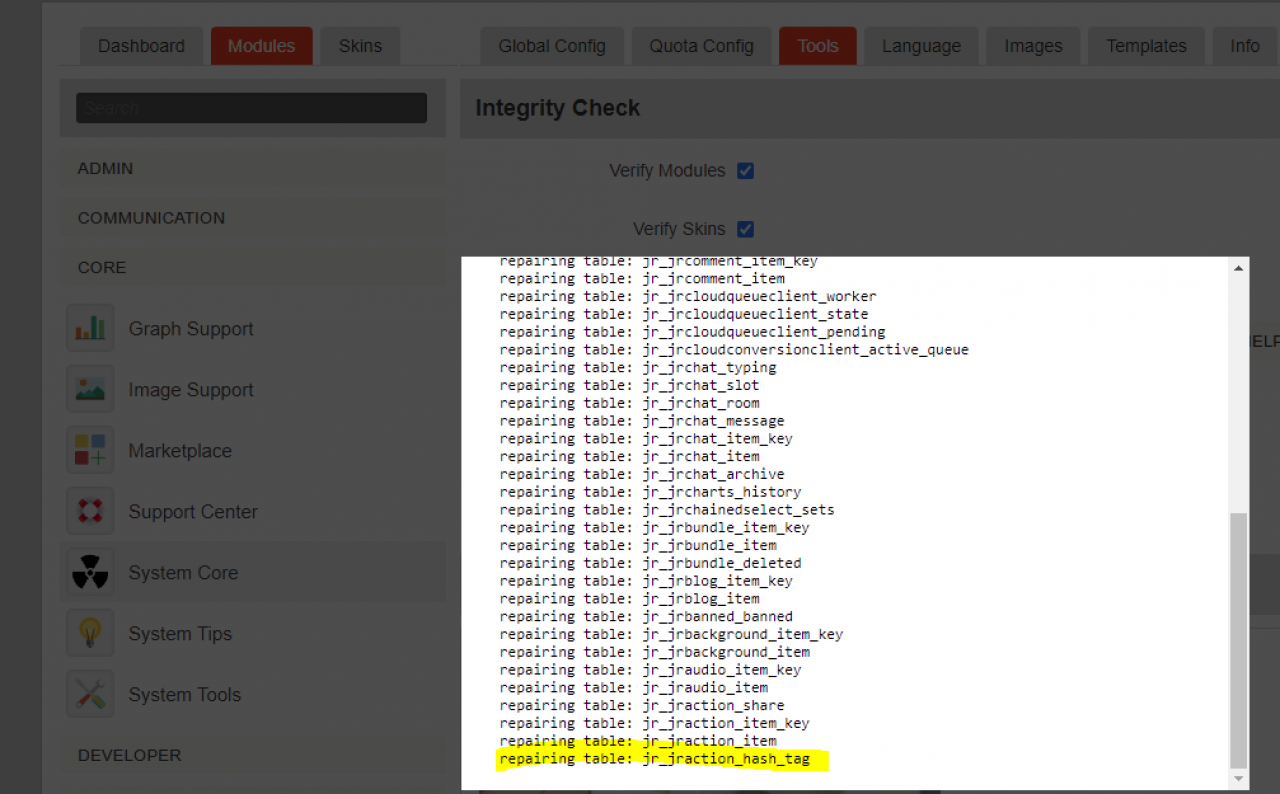
Task: Open the Support Center module link
Action: coord(193,512)
